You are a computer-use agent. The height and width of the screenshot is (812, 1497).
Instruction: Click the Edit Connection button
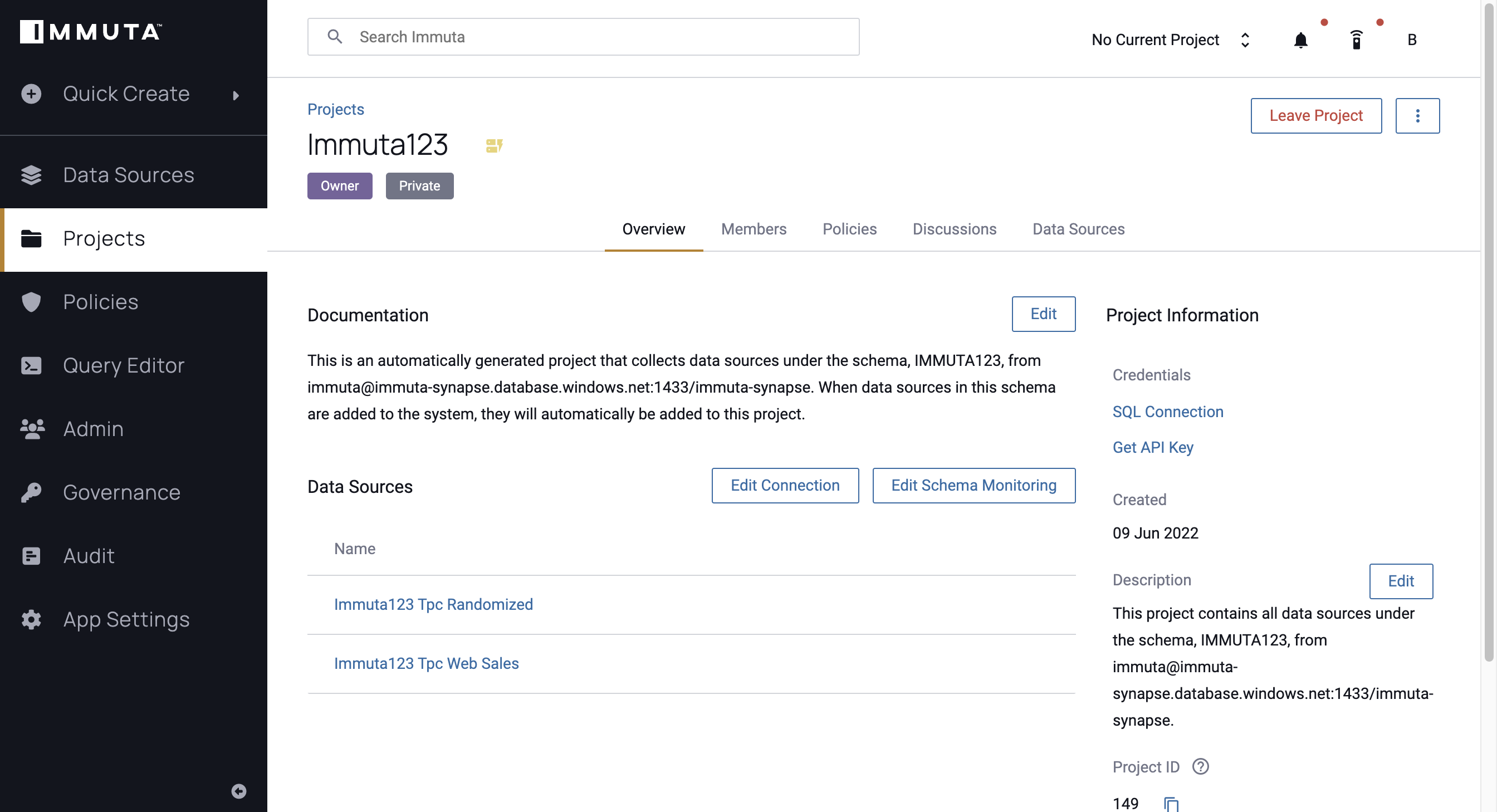pos(785,485)
